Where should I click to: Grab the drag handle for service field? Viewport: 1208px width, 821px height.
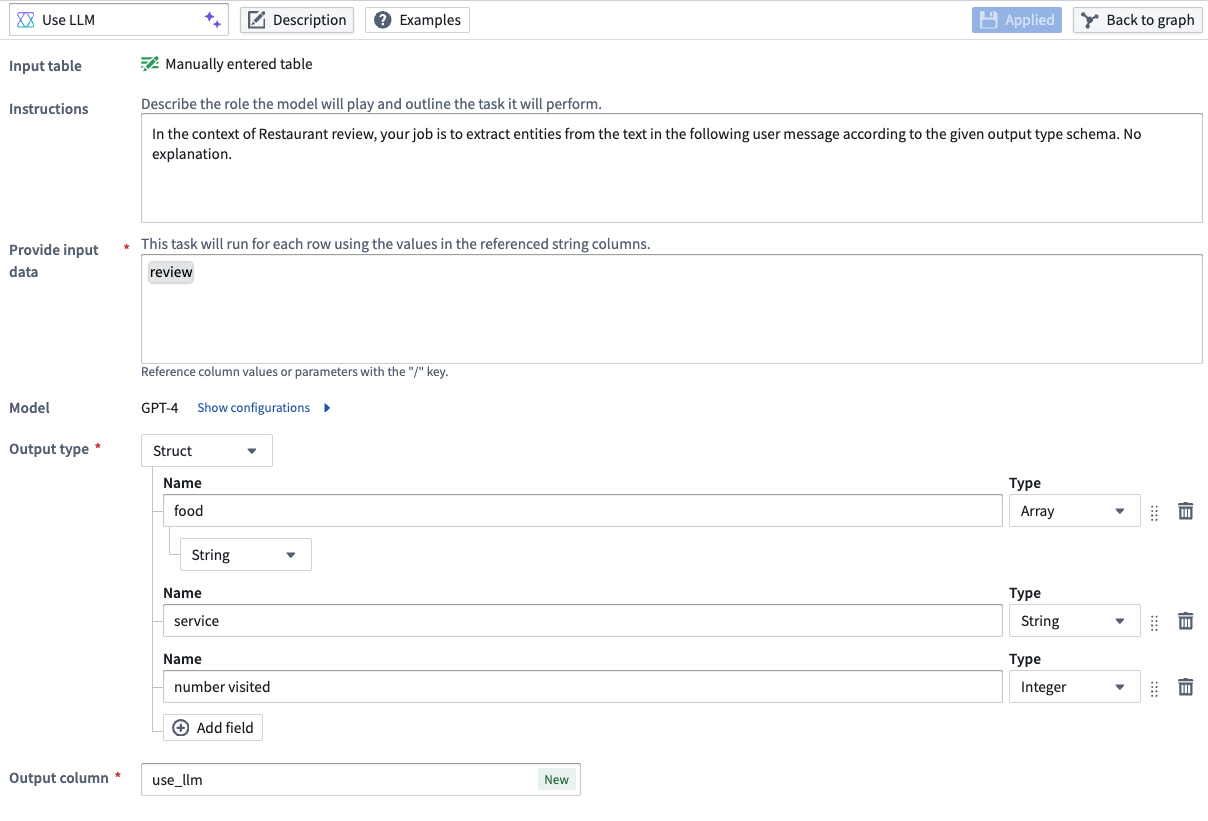tap(1154, 622)
